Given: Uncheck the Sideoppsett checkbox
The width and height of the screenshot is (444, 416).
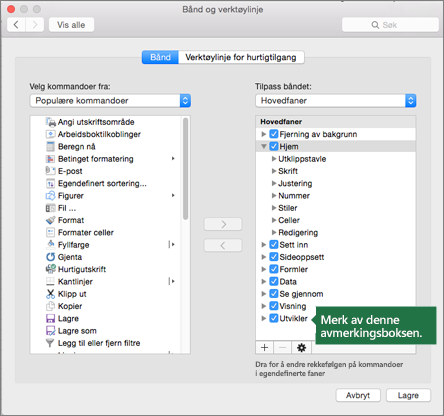Looking at the screenshot, I should pyautogui.click(x=274, y=257).
